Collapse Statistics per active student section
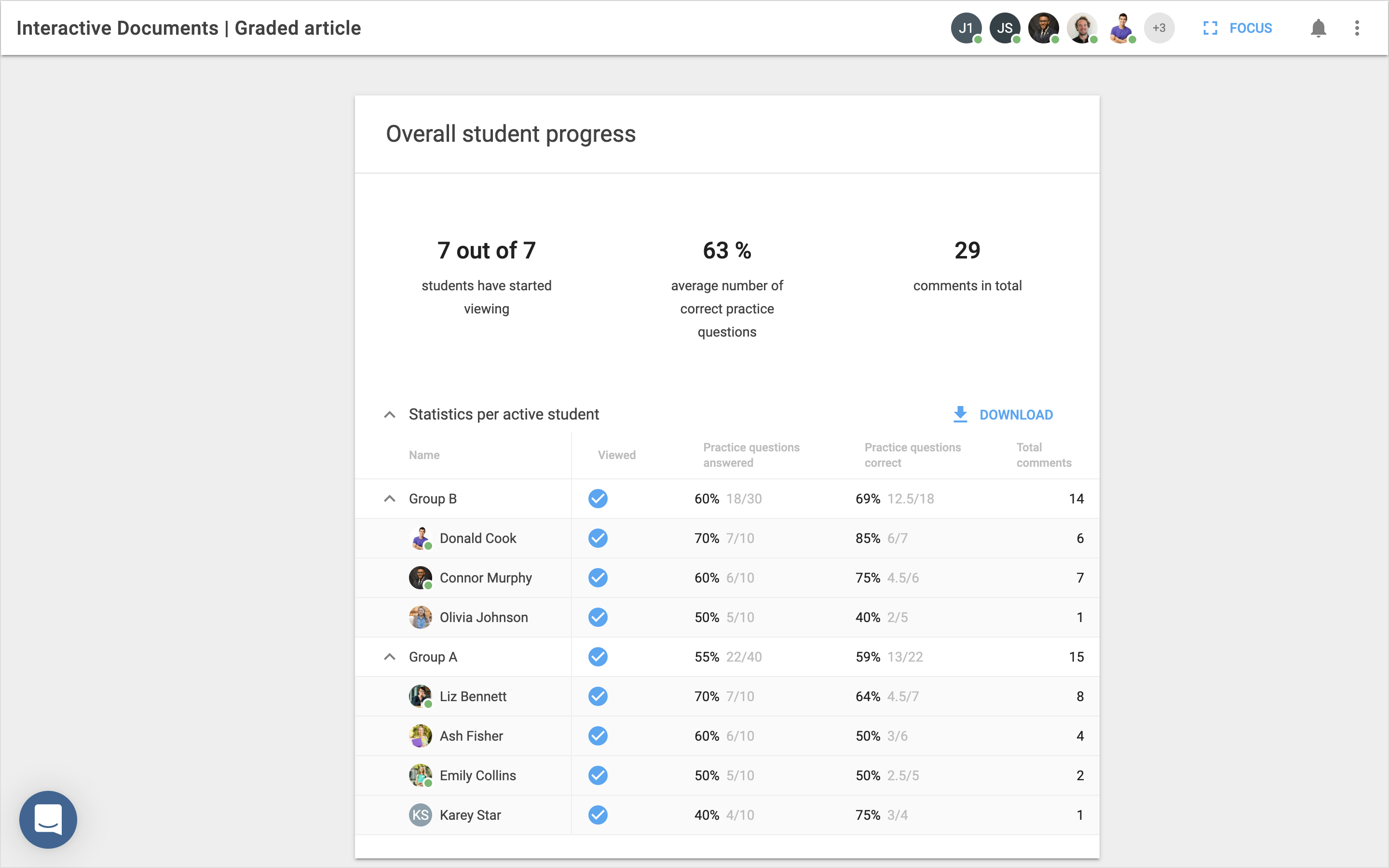 tap(390, 415)
